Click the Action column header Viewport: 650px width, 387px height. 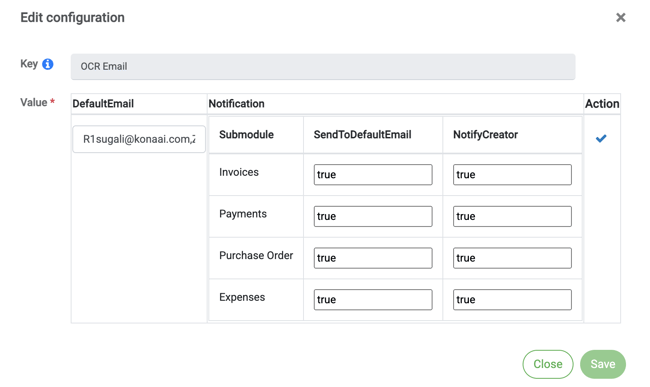(602, 104)
